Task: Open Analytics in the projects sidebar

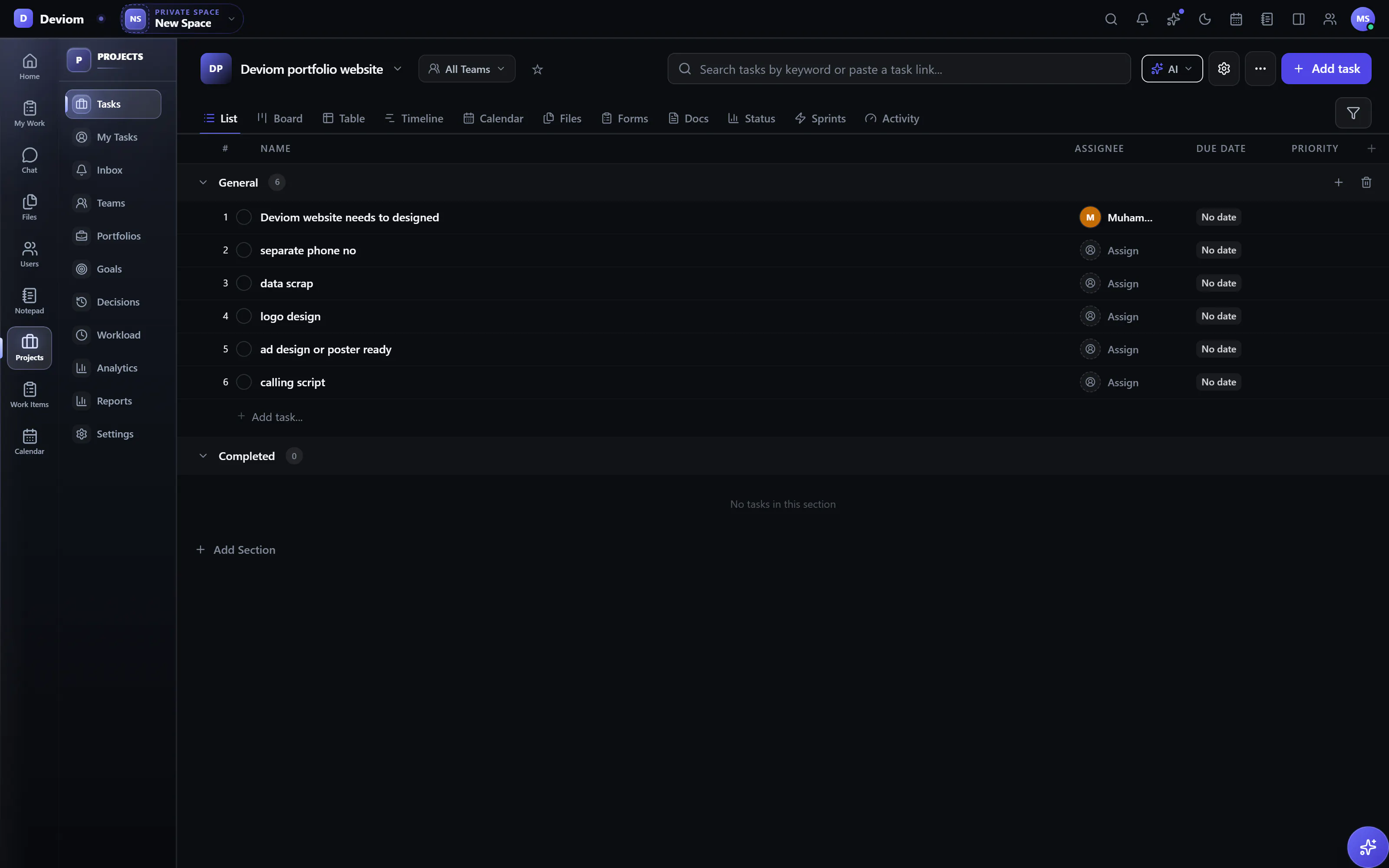Action: [x=112, y=368]
